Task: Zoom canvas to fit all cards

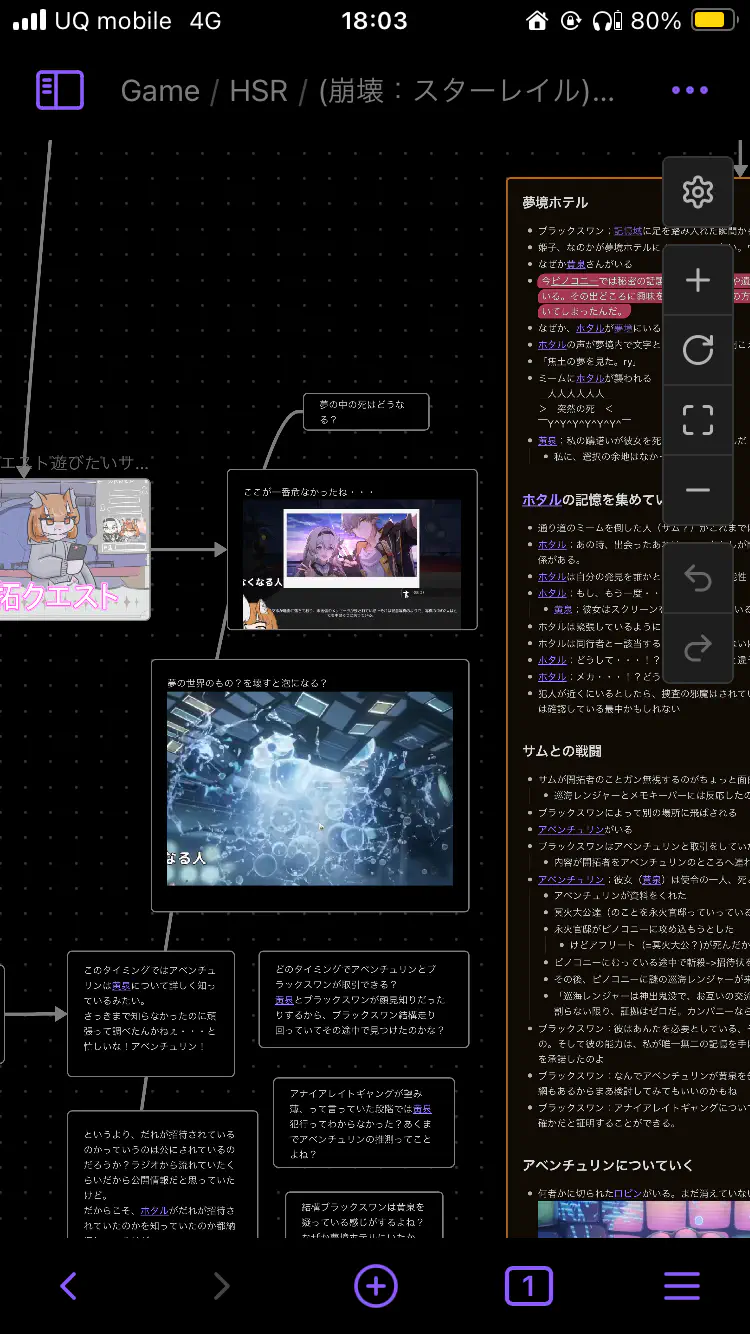Action: tap(697, 420)
